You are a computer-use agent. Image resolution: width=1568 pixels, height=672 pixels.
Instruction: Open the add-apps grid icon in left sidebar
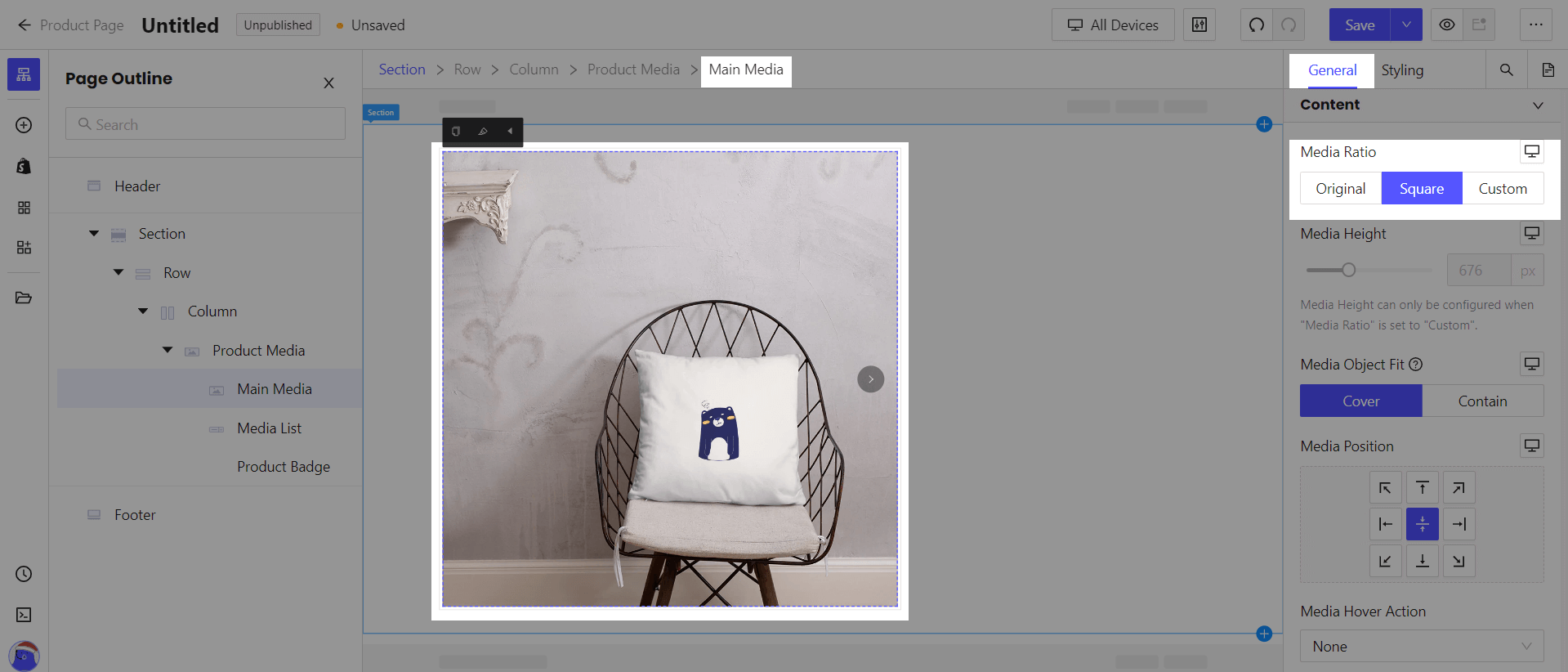pyautogui.click(x=24, y=247)
